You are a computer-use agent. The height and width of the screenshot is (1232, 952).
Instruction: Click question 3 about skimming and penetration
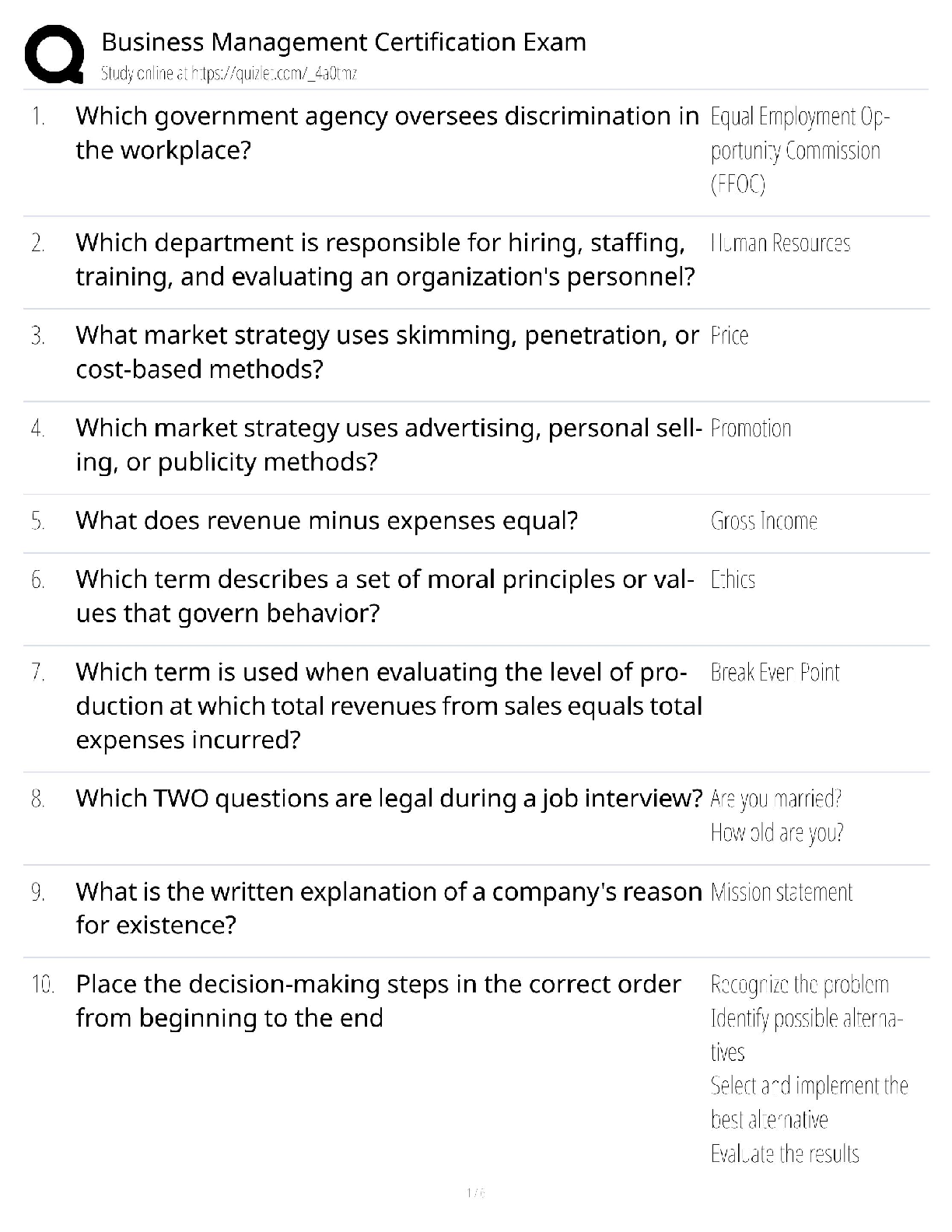387,352
